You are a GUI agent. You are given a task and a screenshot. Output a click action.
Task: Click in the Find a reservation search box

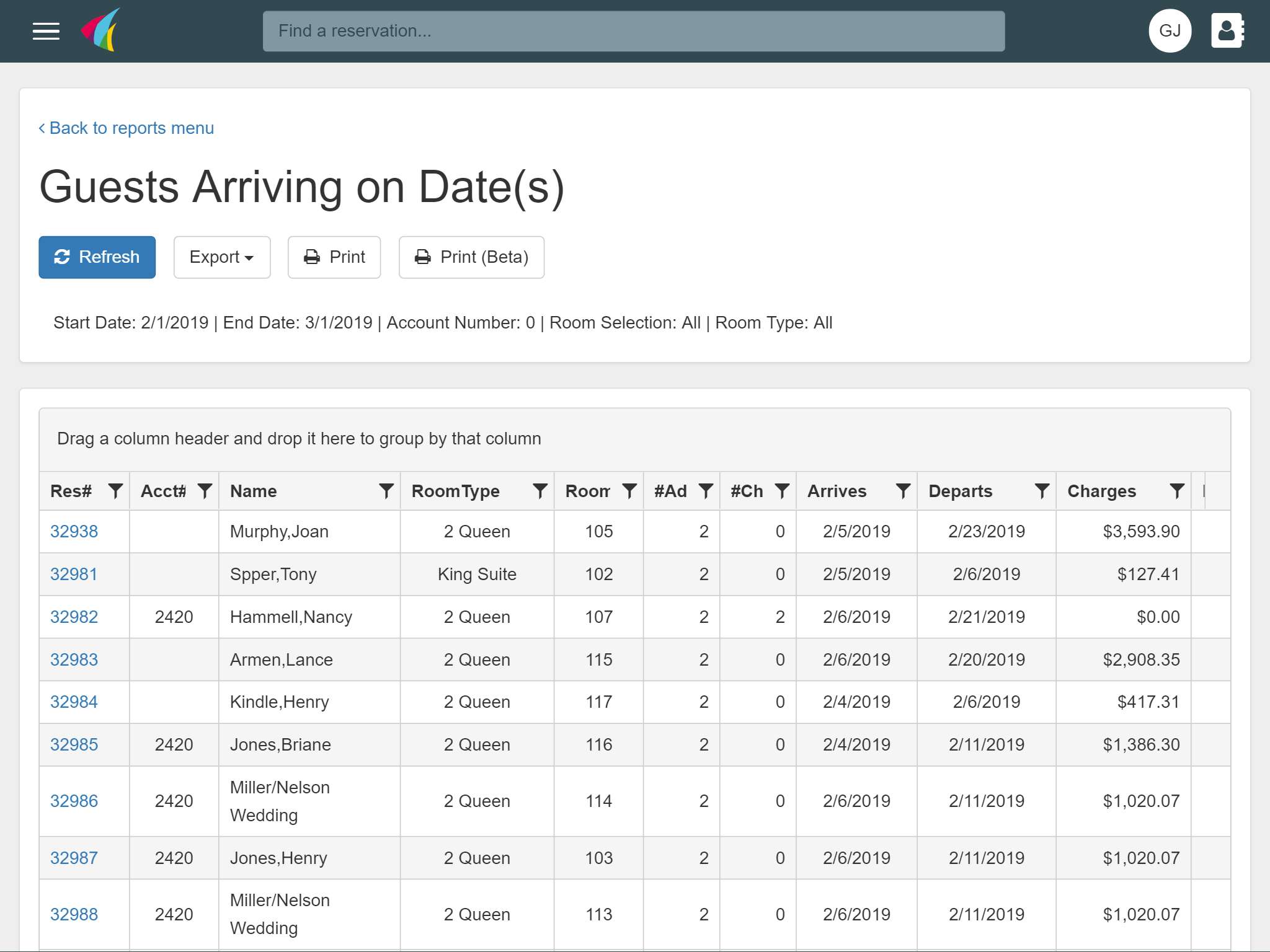(x=634, y=31)
